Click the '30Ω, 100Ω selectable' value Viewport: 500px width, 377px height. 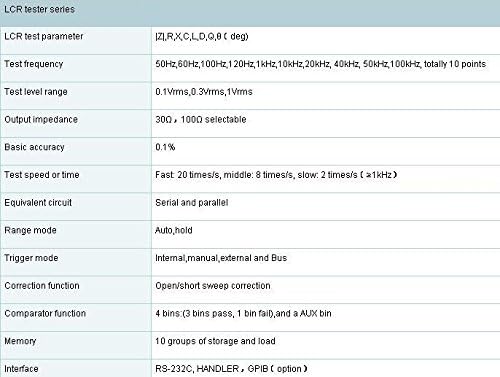pyautogui.click(x=201, y=119)
